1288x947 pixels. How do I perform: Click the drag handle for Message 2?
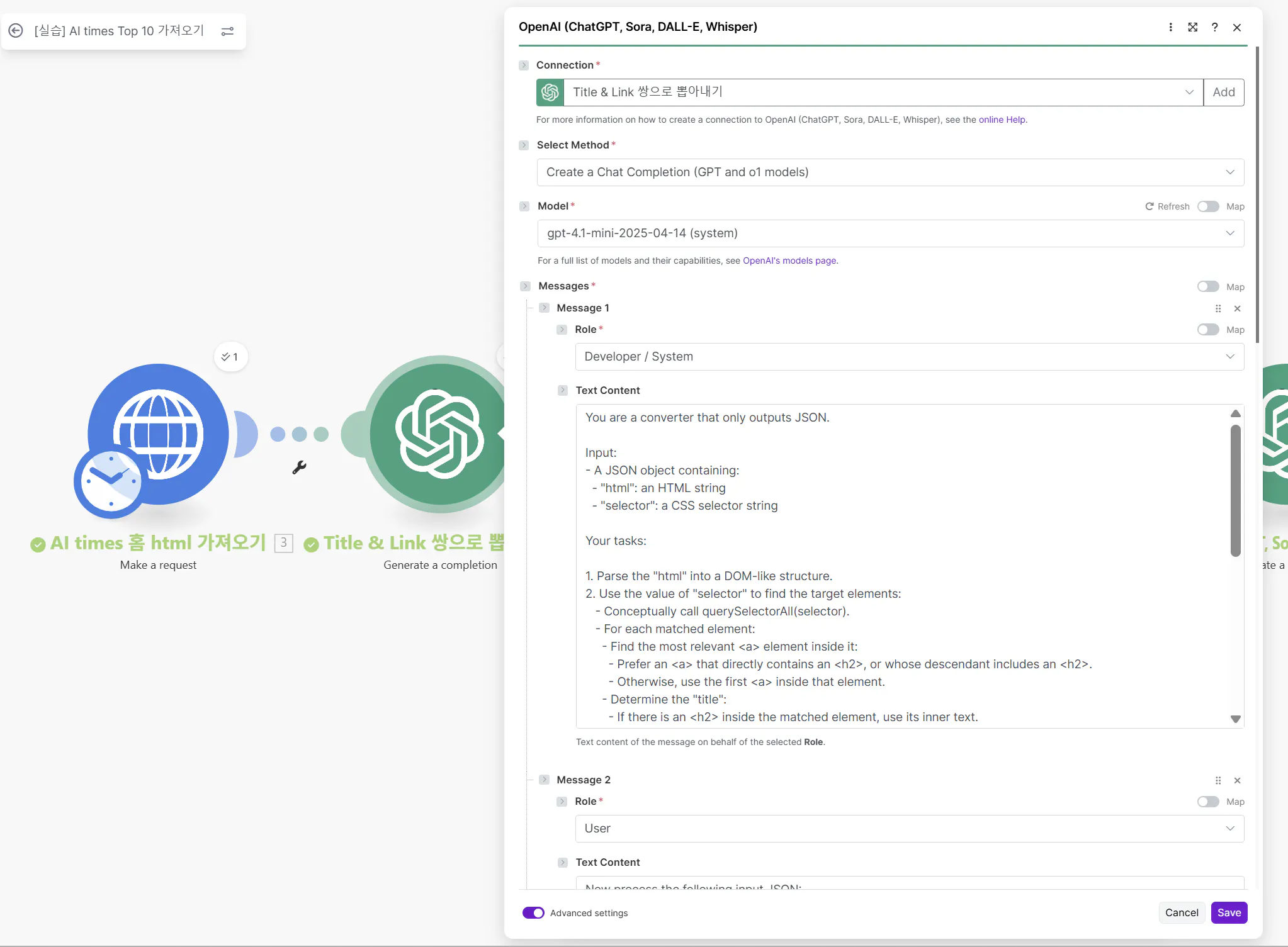(x=1218, y=780)
